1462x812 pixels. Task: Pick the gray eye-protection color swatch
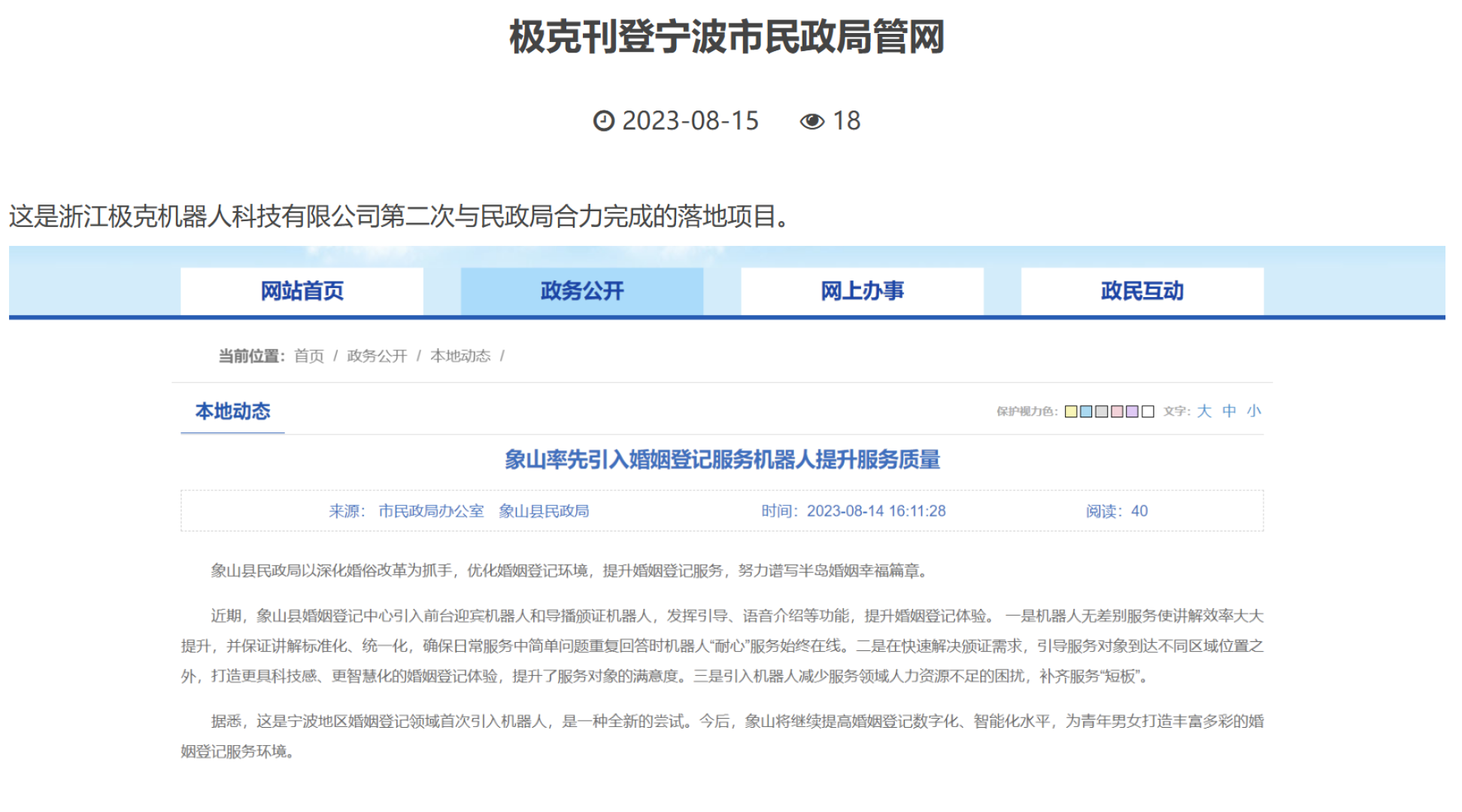[1102, 411]
